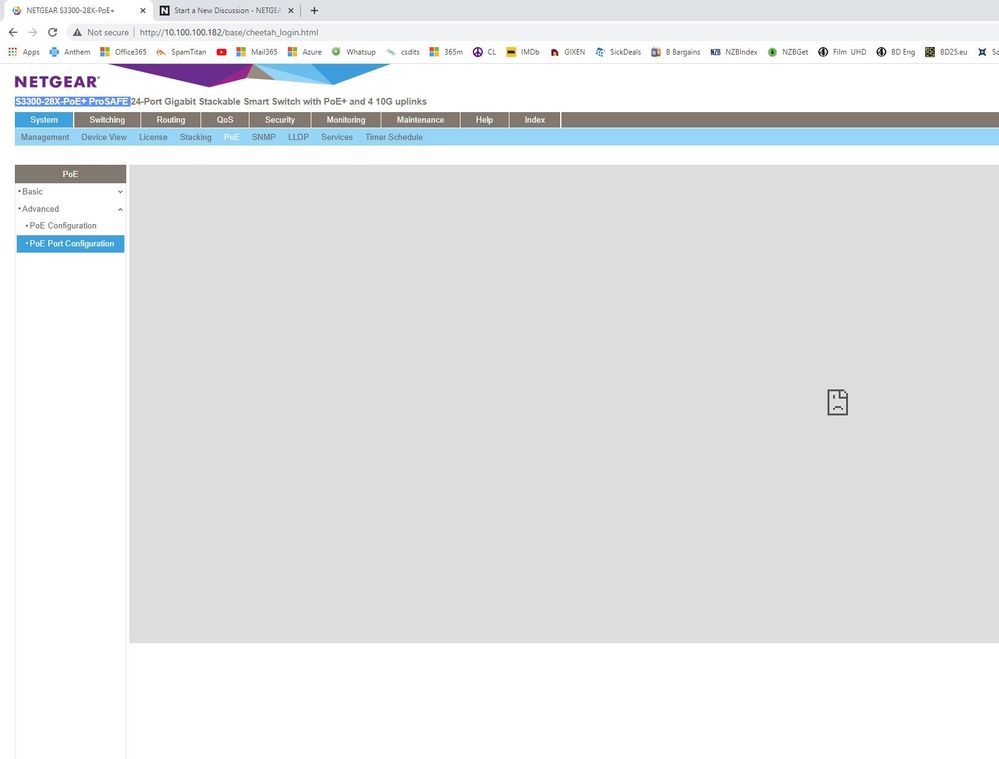Click the browser Back arrow
This screenshot has height=759, width=999.
tap(13, 32)
